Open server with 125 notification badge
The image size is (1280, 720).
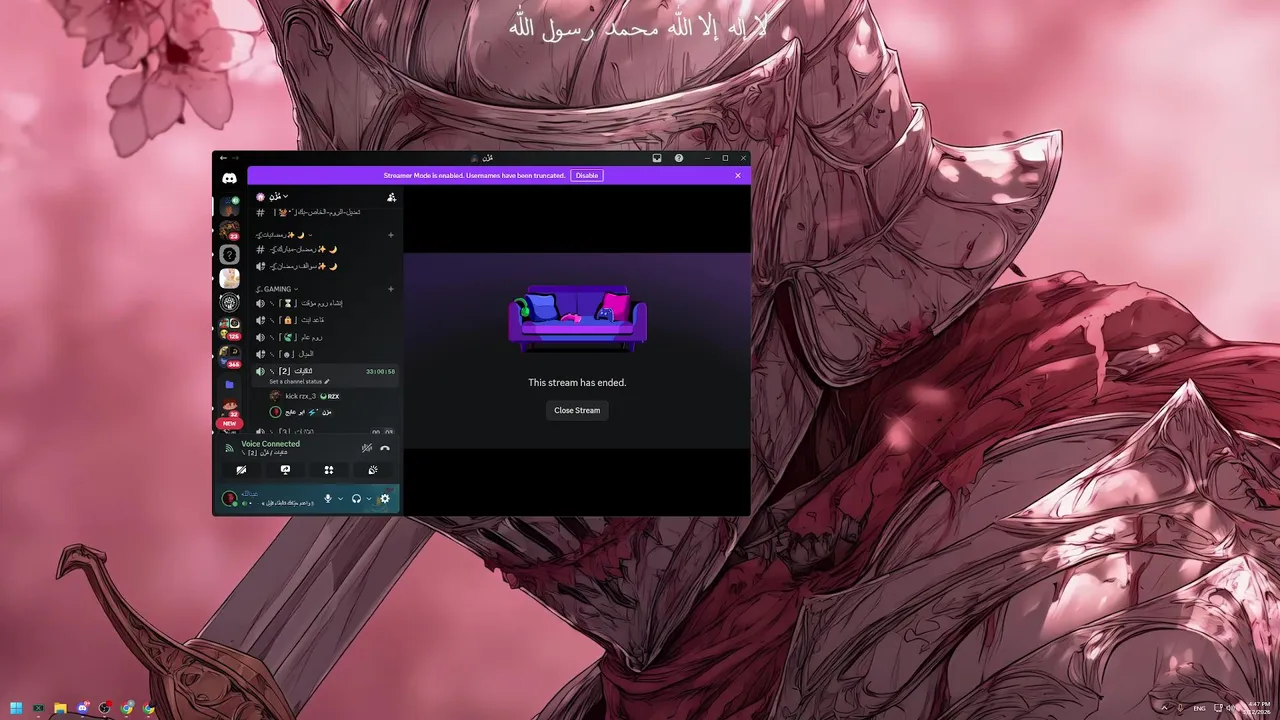(x=229, y=327)
